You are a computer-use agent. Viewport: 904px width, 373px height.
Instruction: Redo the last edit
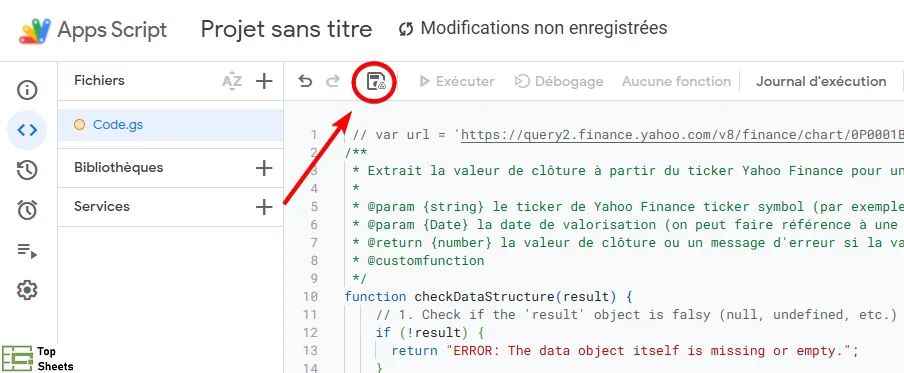(x=333, y=81)
